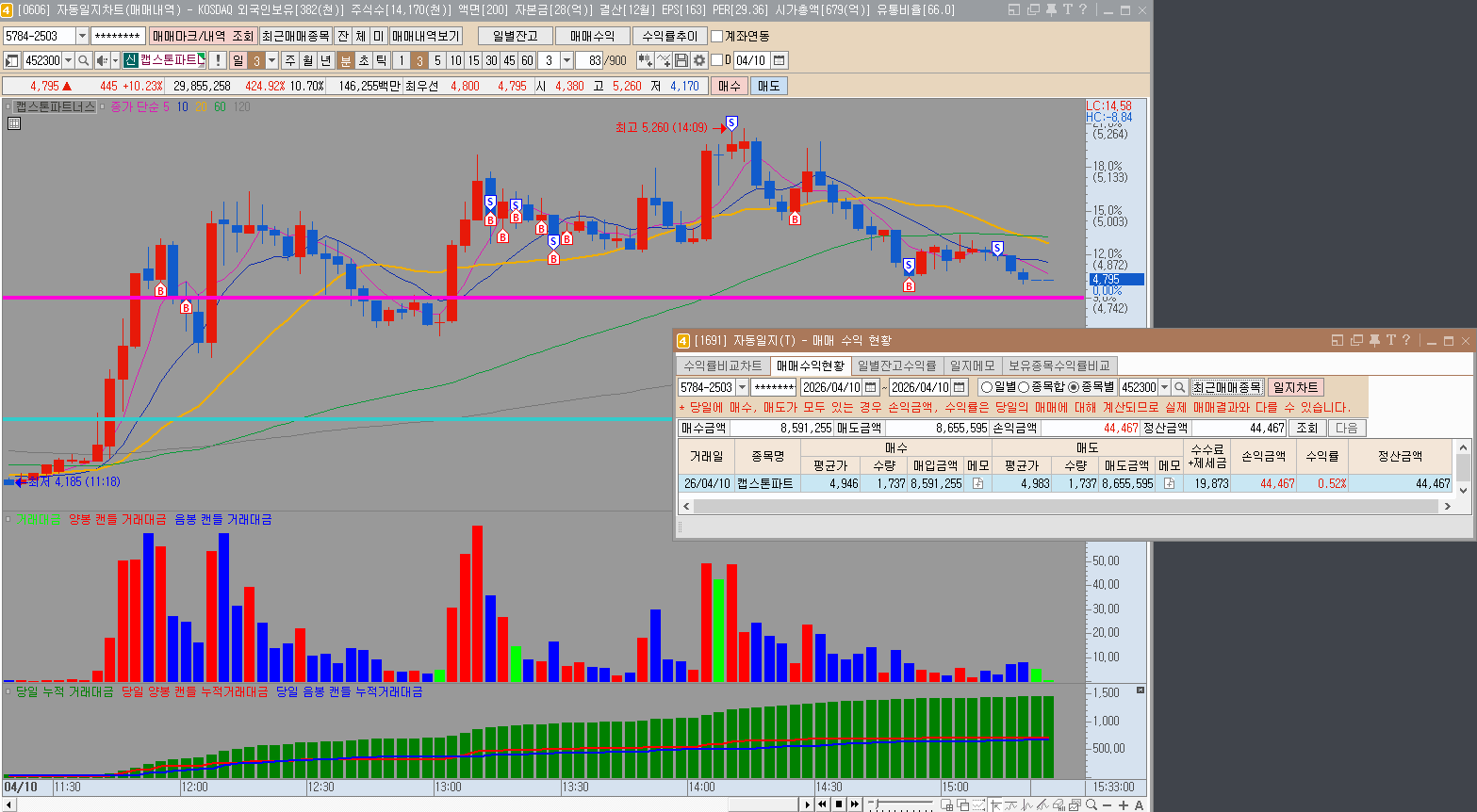
Task: Click the T font icon in chart title bar
Action: tap(1067, 9)
